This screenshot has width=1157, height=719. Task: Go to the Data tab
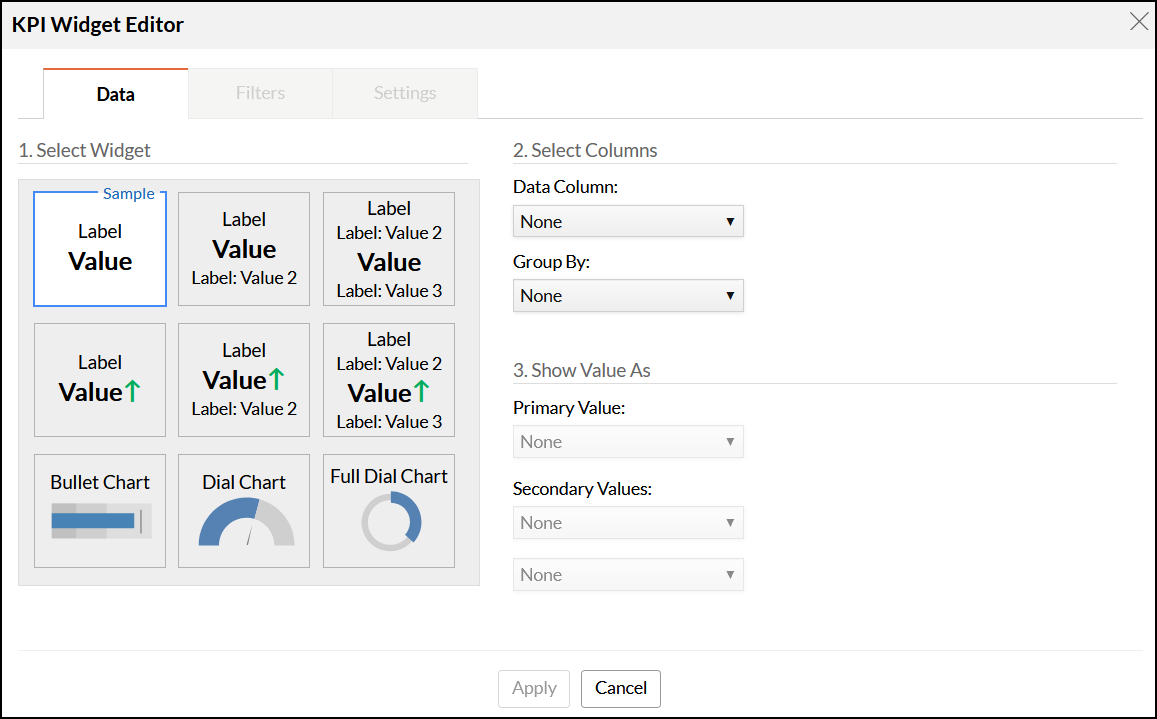[x=116, y=94]
